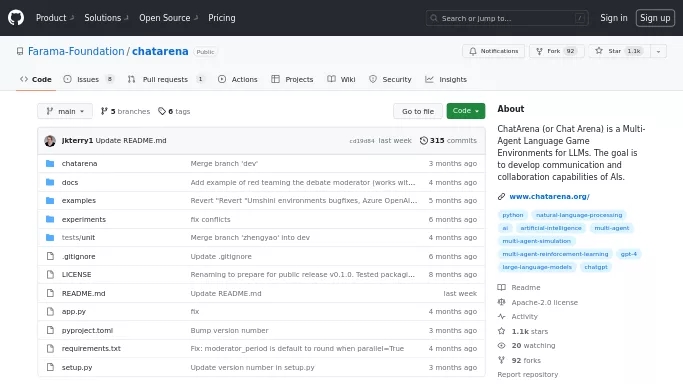The width and height of the screenshot is (683, 384).
Task: Expand the Solutions menu
Action: coord(106,18)
